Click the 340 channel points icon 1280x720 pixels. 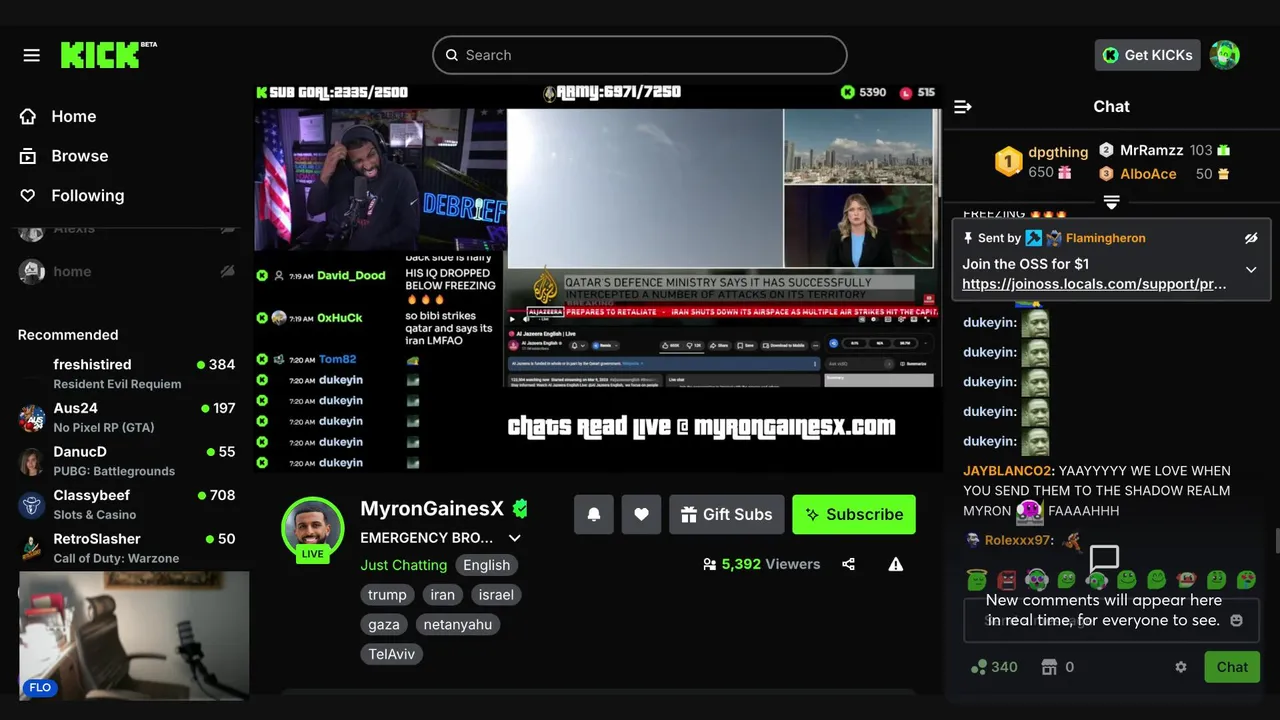[x=979, y=667]
